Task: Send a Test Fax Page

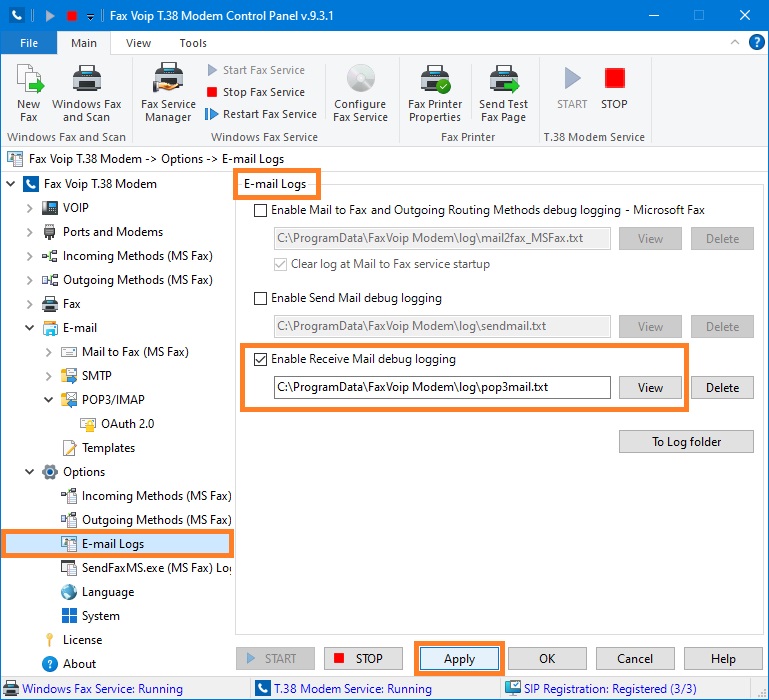Action: click(504, 93)
